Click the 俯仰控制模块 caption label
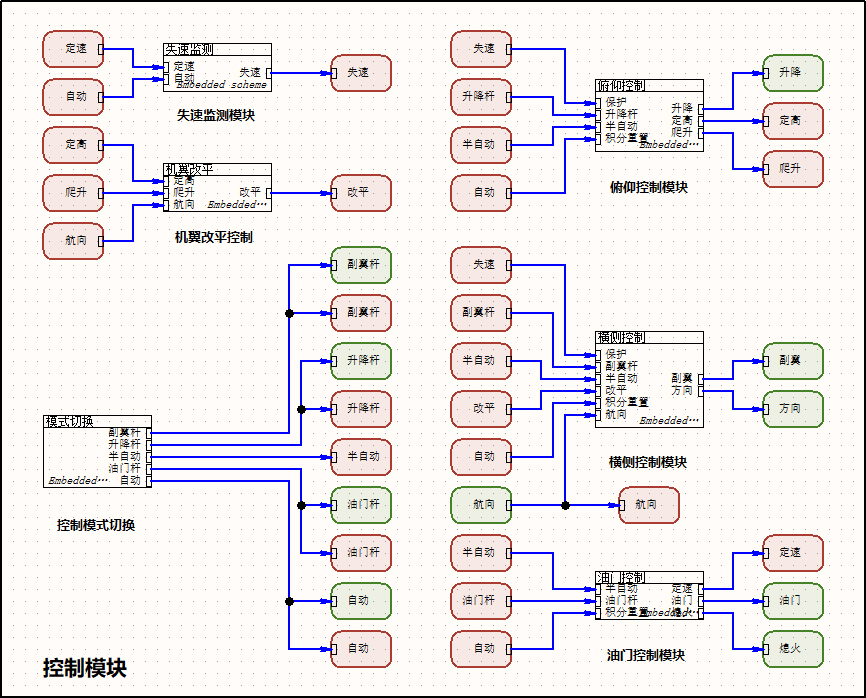The height and width of the screenshot is (698, 866). [x=648, y=187]
